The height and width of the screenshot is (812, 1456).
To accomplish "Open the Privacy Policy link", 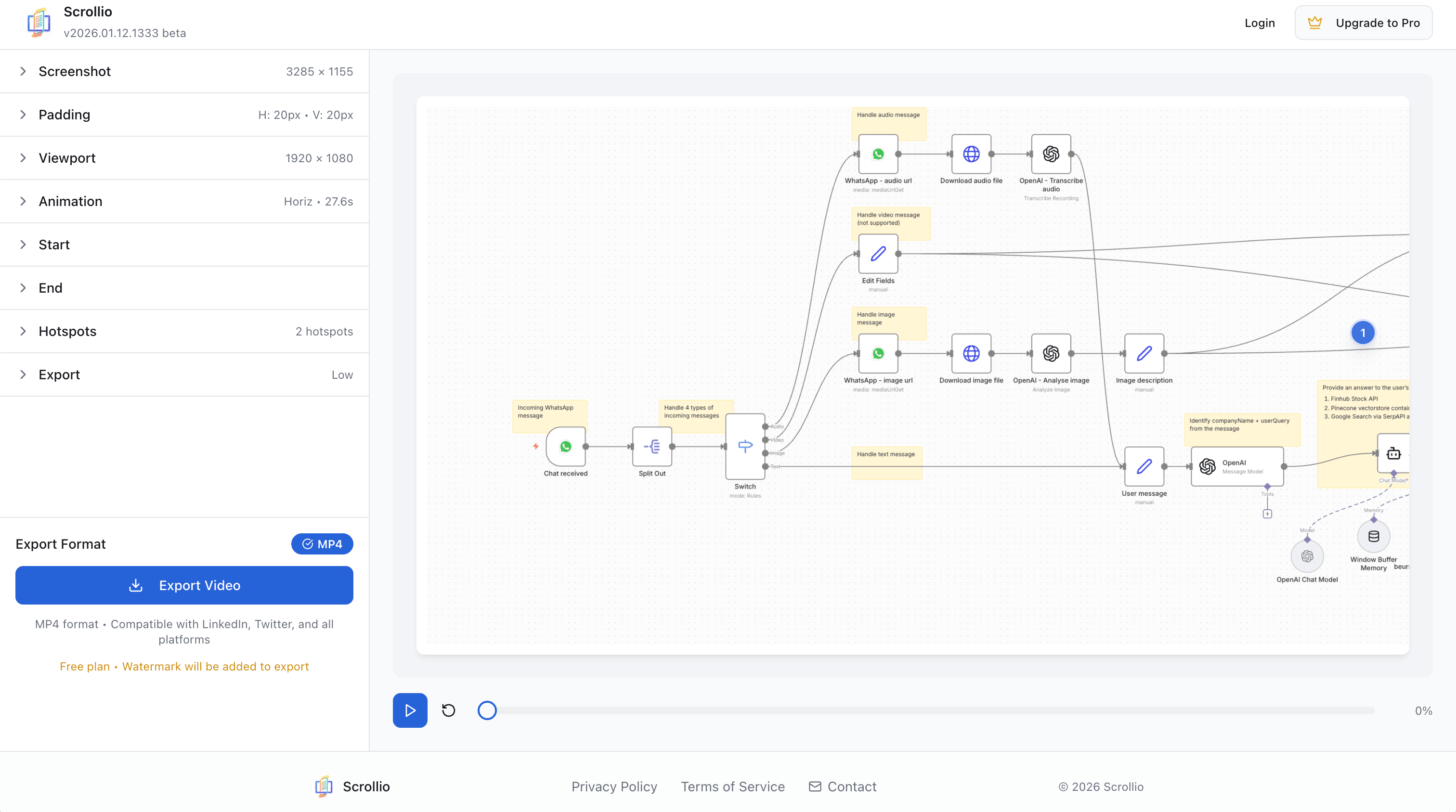I will [x=614, y=786].
